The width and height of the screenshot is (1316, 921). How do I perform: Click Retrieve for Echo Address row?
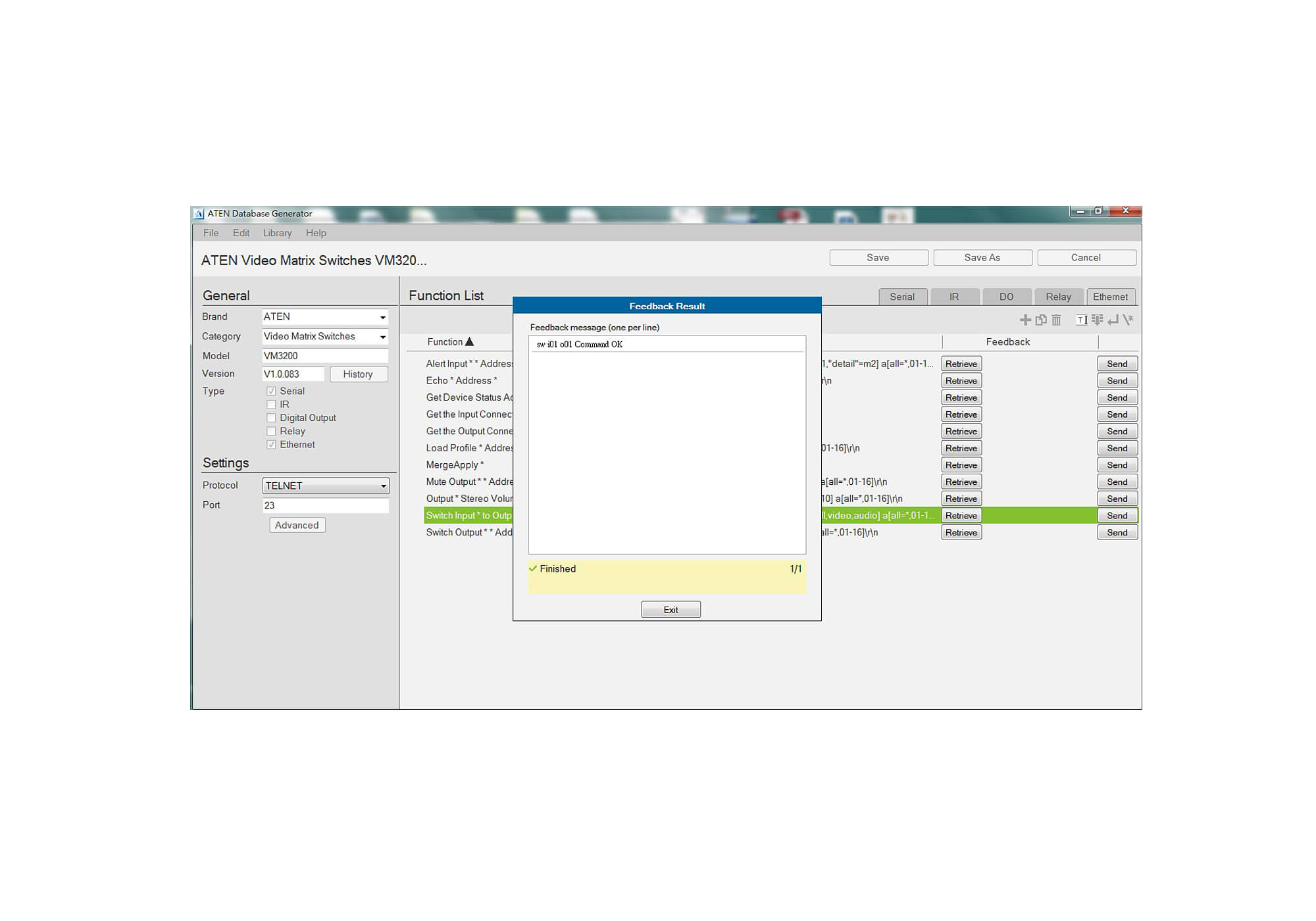[961, 381]
